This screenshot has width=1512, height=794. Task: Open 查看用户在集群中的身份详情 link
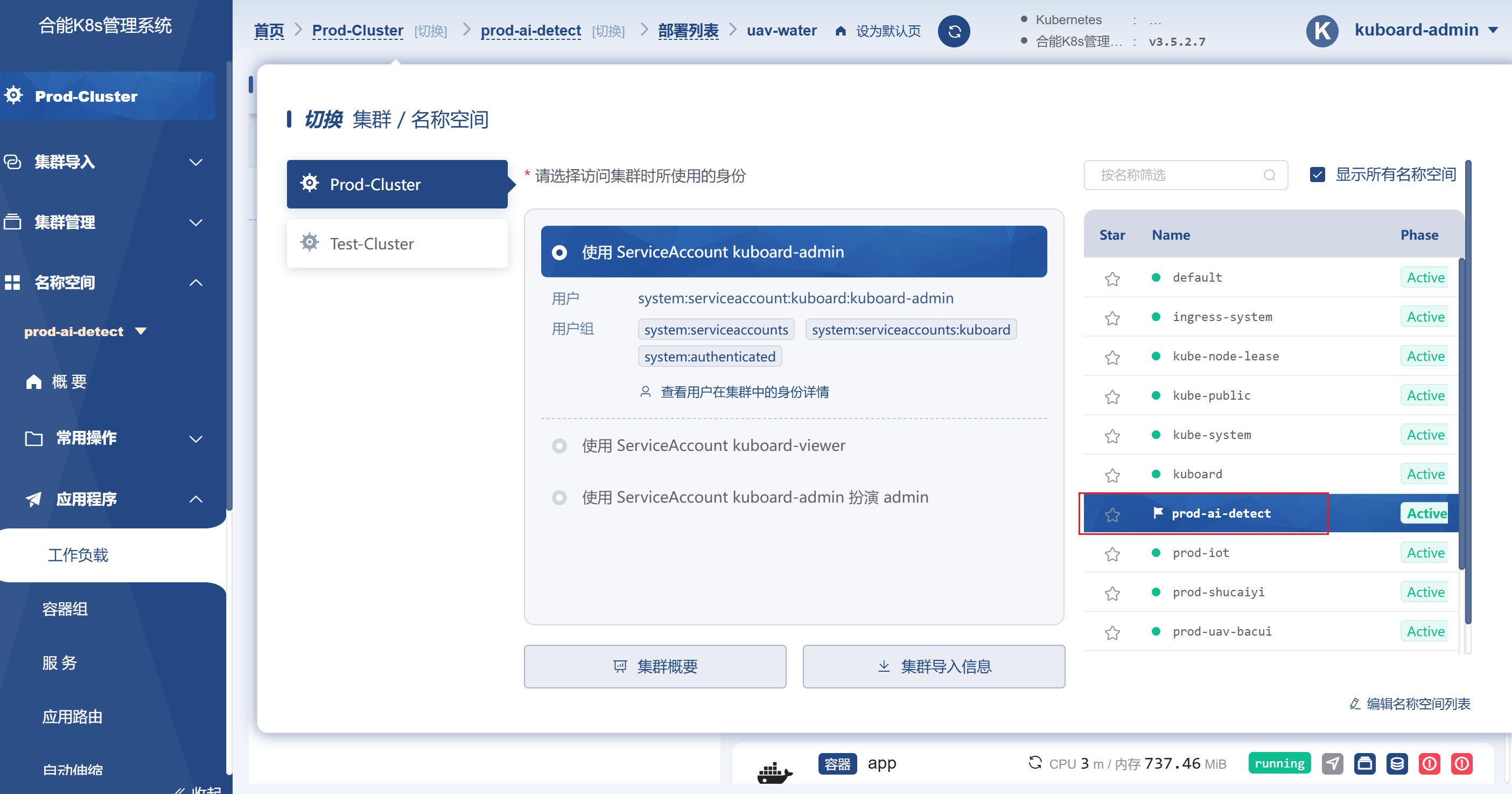pos(734,392)
